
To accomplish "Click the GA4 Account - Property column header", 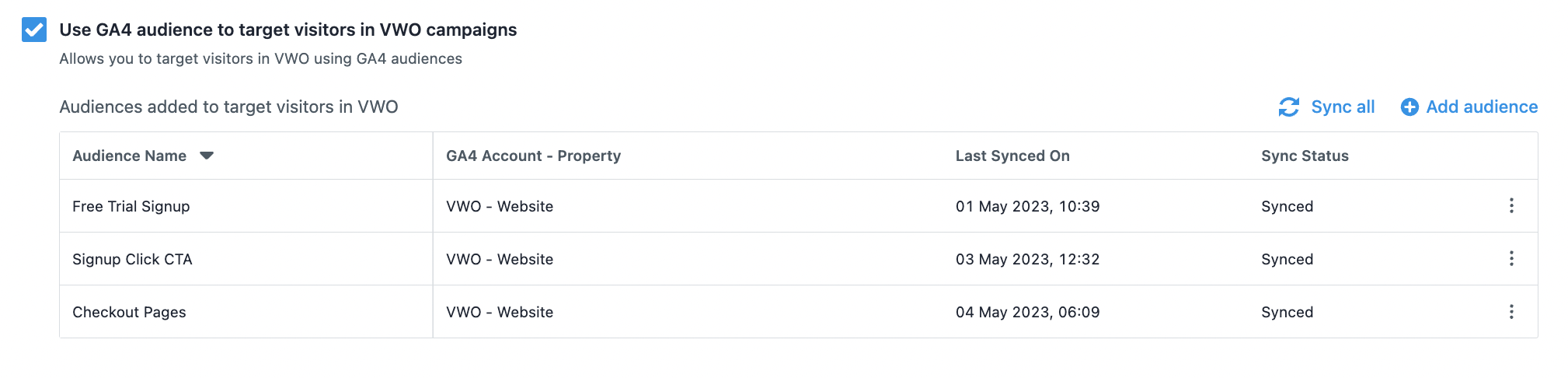I will tap(533, 156).
